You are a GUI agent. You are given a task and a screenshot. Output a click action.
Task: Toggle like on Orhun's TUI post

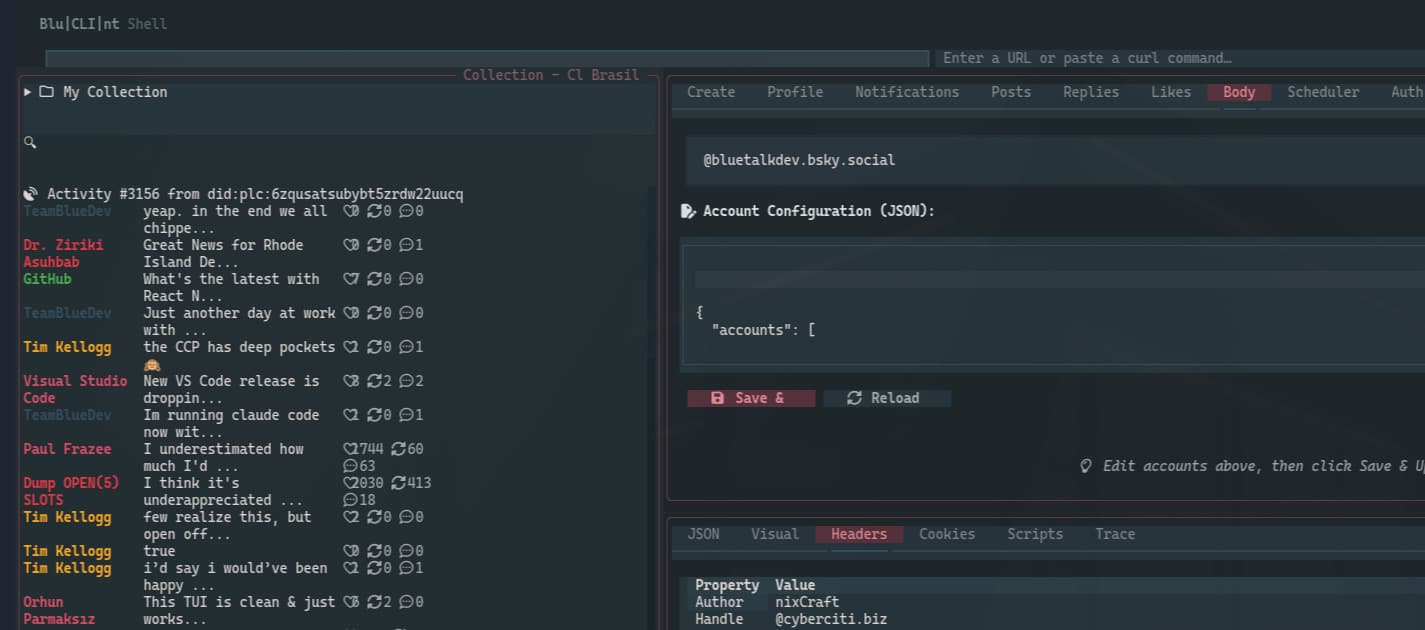point(349,601)
